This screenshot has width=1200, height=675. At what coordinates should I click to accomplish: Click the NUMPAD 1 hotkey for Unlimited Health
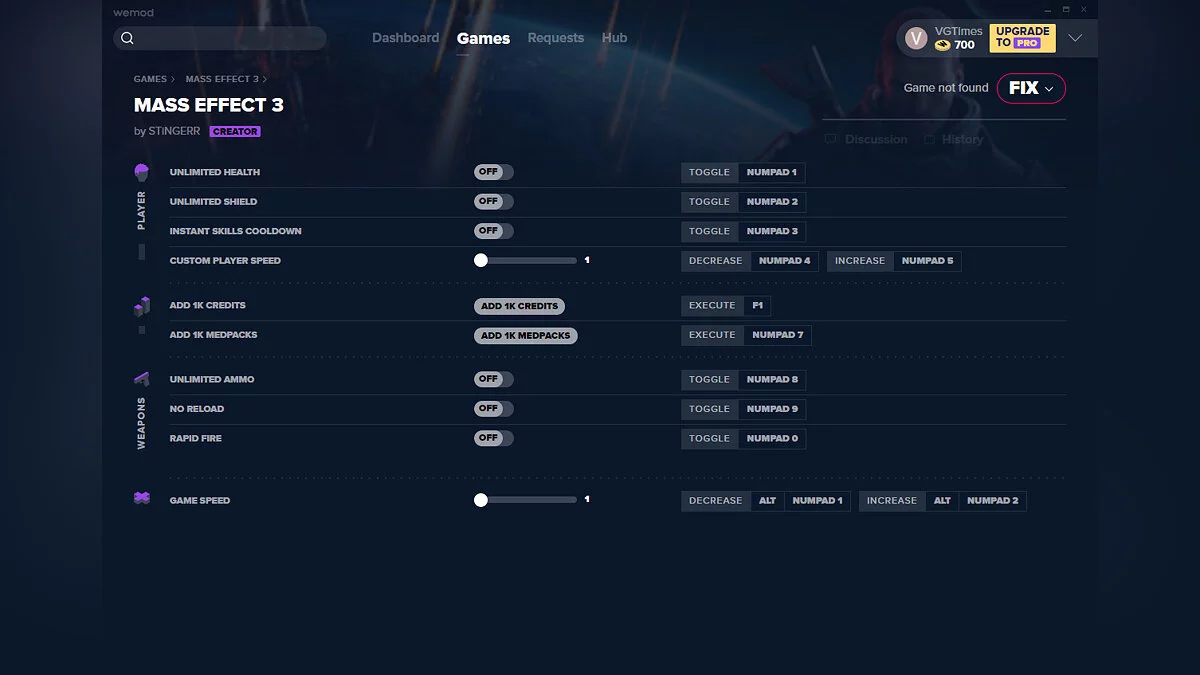[x=771, y=172]
